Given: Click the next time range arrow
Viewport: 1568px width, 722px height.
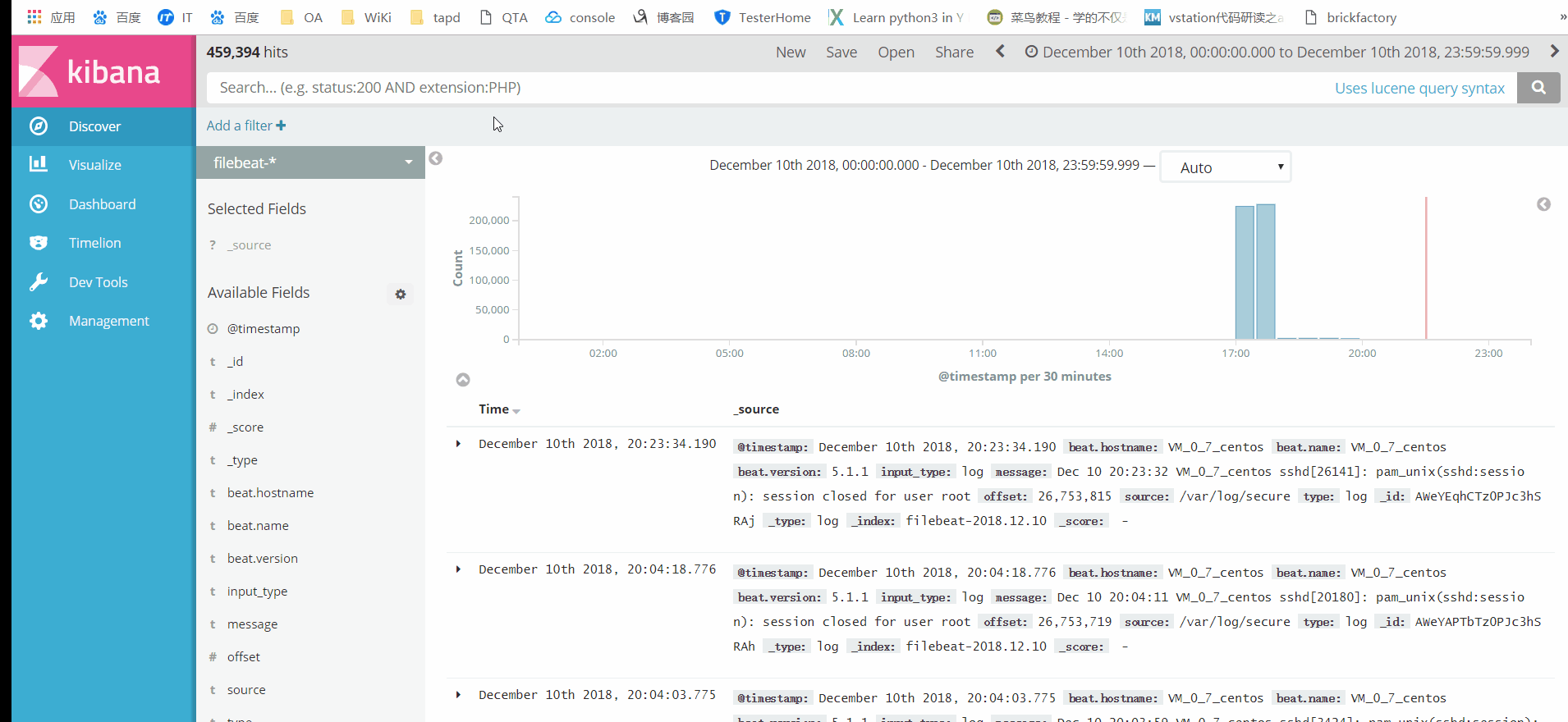Looking at the screenshot, I should [1554, 51].
